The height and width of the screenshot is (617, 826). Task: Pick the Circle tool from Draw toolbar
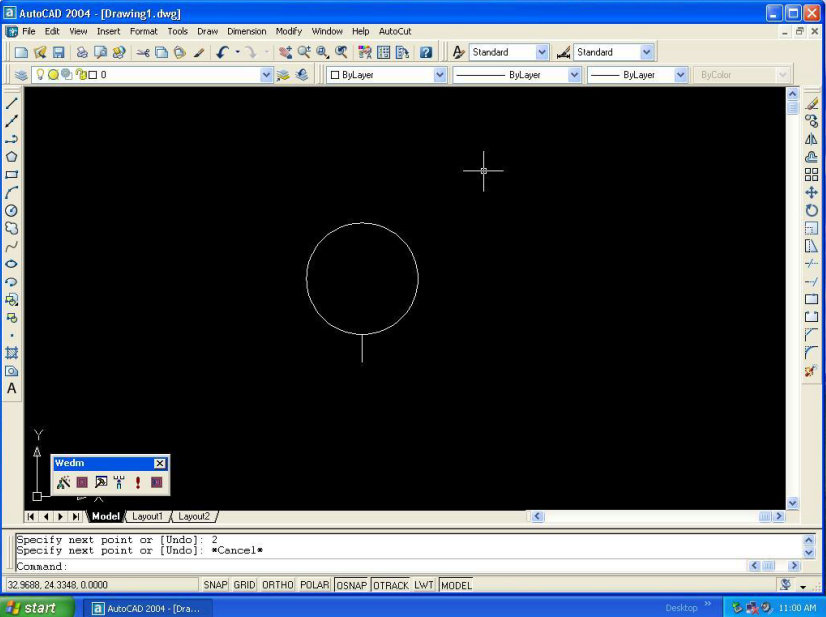coord(12,210)
